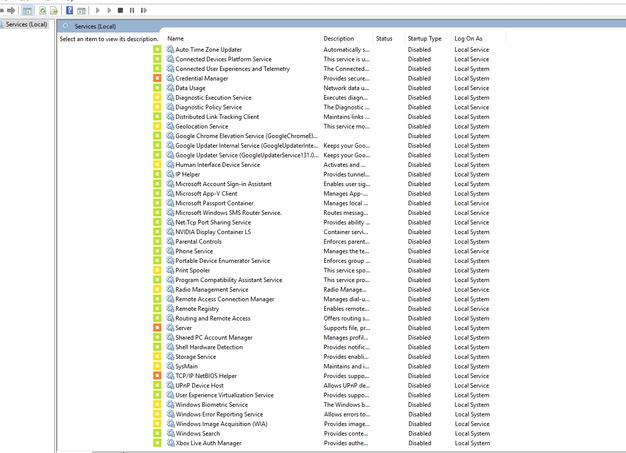Click the gear icon beside Credential Manager
Screen dimensions: 626x453
(170, 78)
